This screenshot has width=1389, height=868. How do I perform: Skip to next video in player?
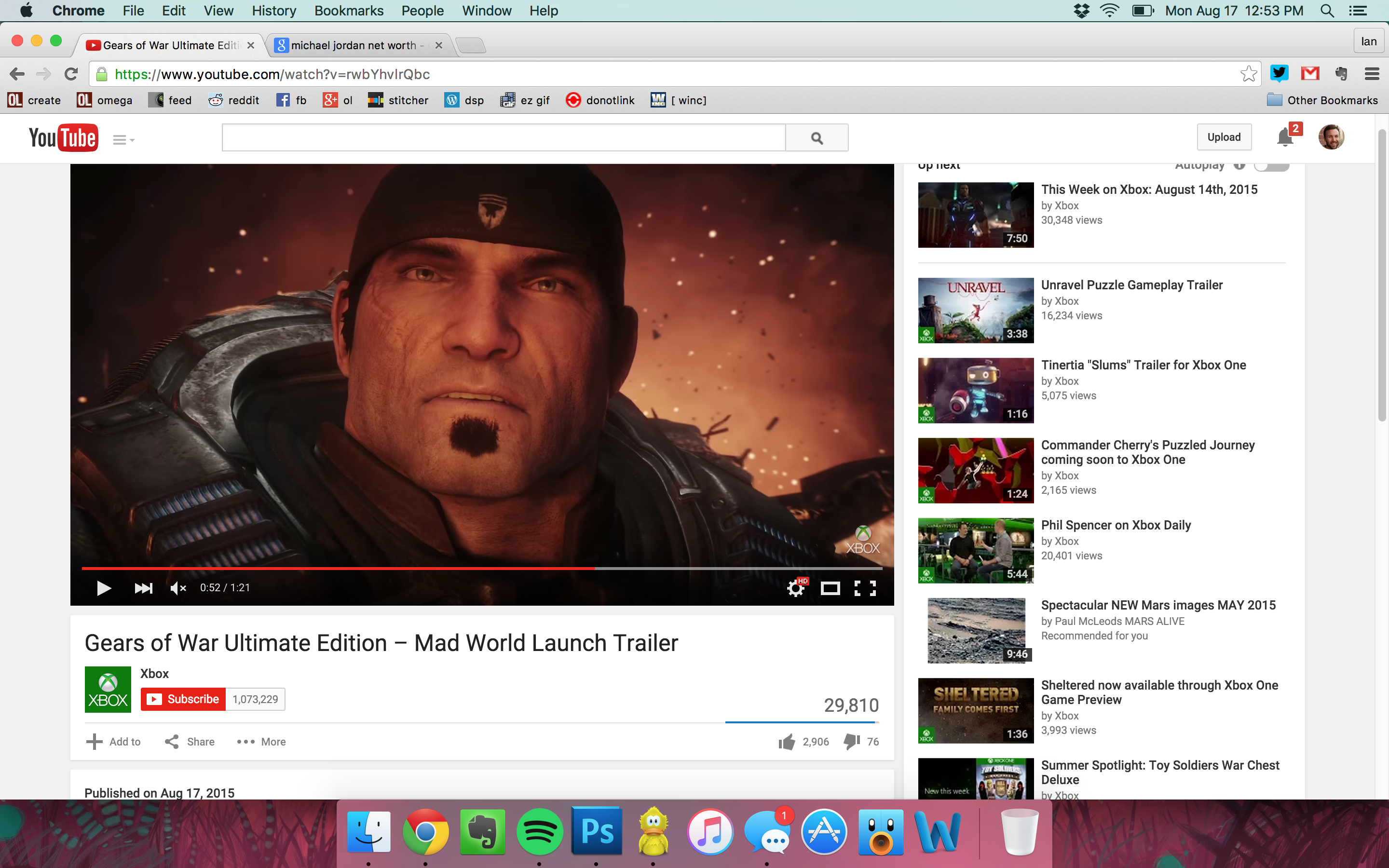tap(143, 588)
